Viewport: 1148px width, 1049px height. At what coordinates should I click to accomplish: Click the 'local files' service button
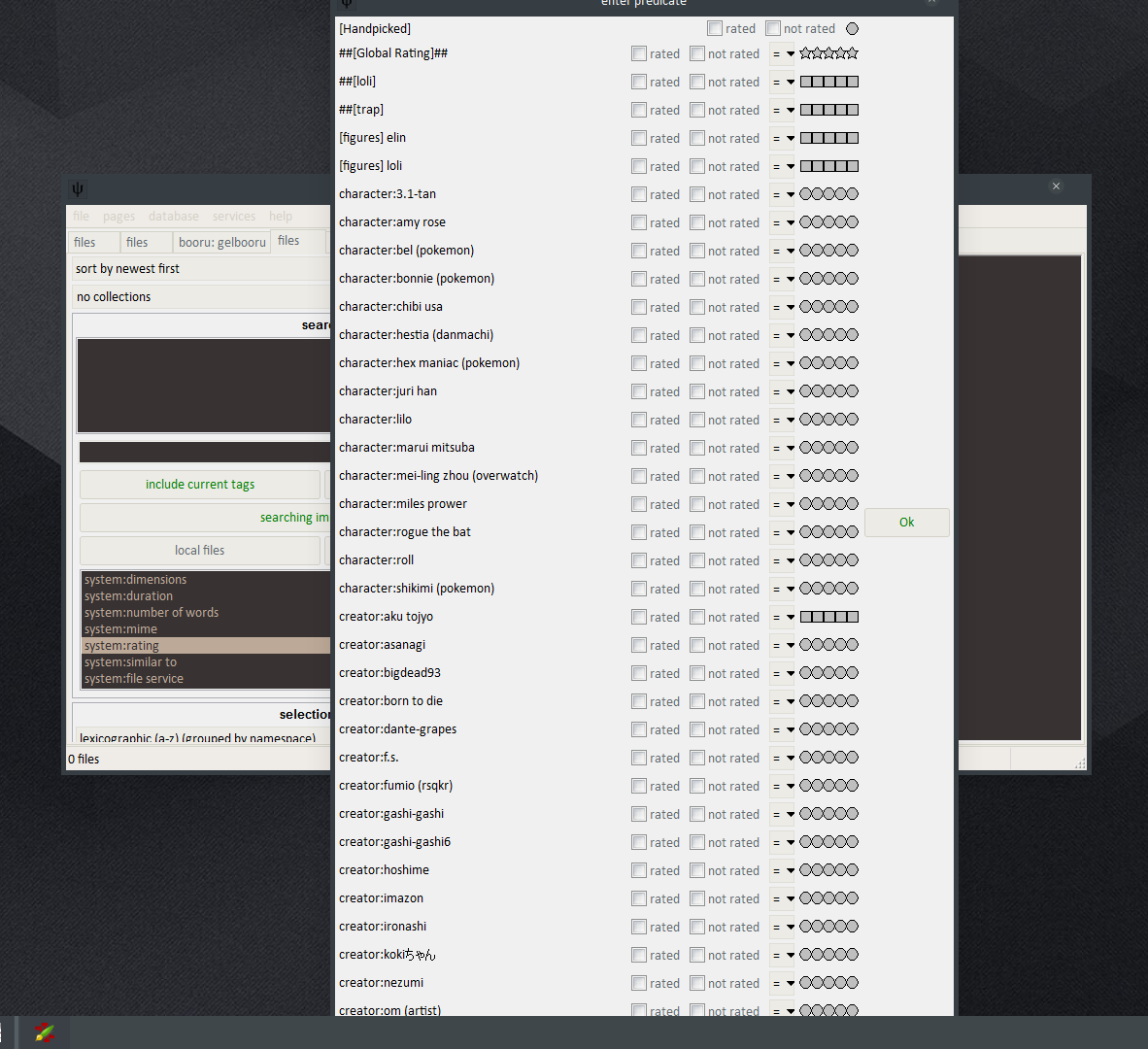200,551
